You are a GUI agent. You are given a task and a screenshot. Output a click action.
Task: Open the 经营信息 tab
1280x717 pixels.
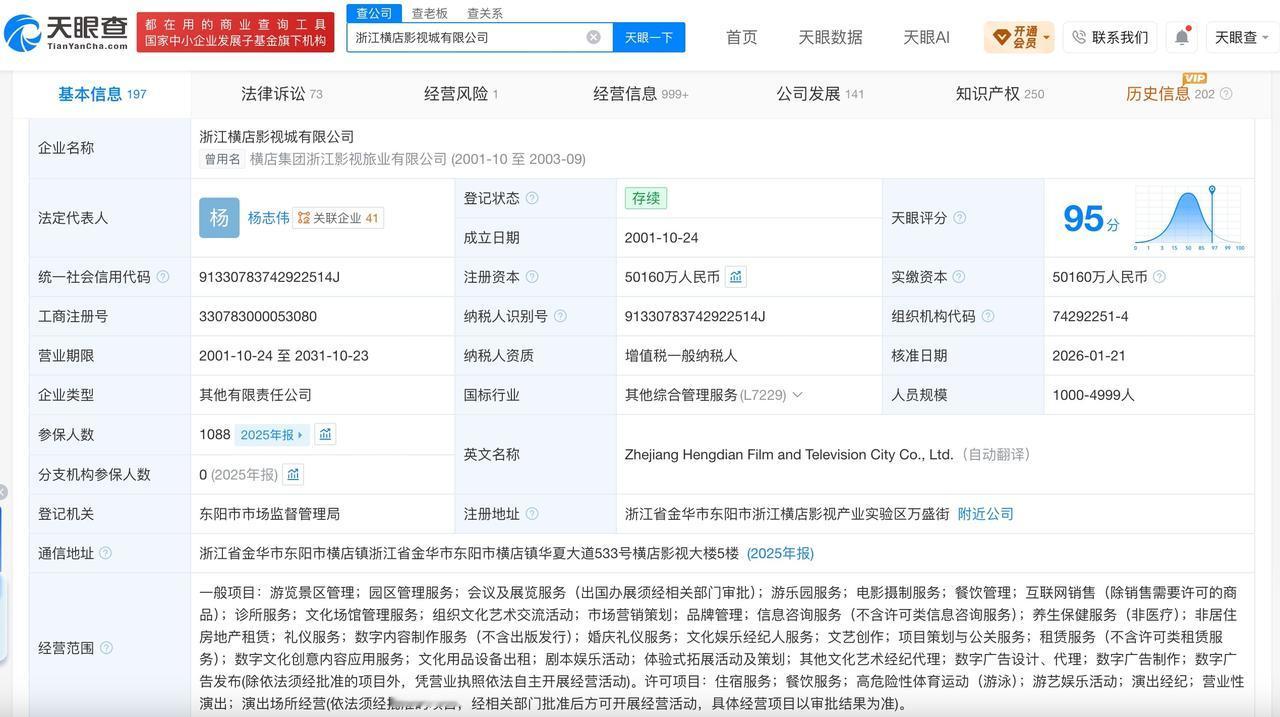[641, 94]
